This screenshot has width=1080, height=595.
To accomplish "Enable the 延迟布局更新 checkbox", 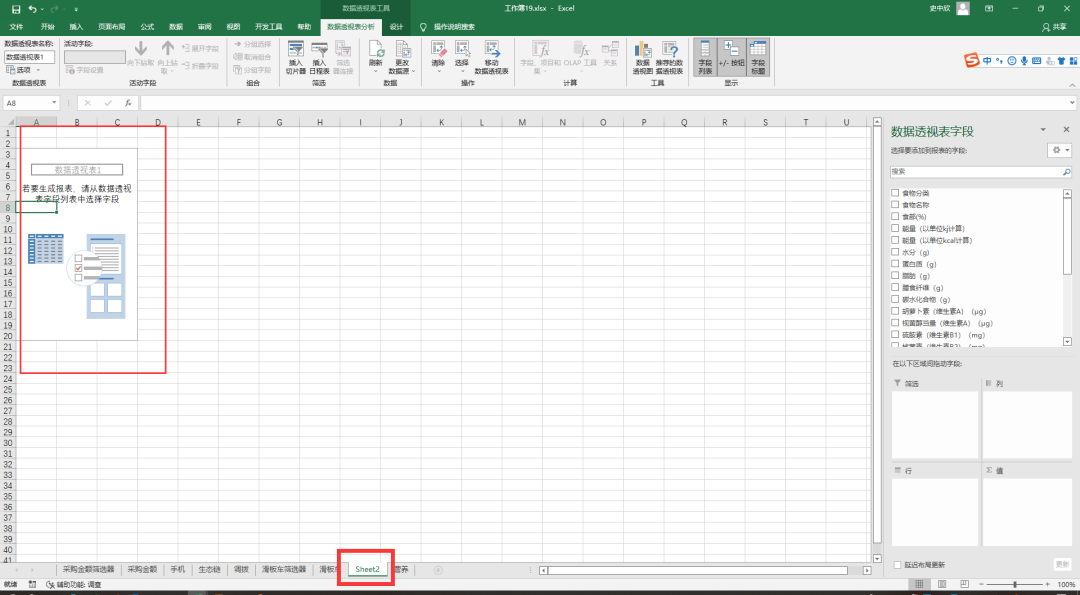I will click(897, 565).
